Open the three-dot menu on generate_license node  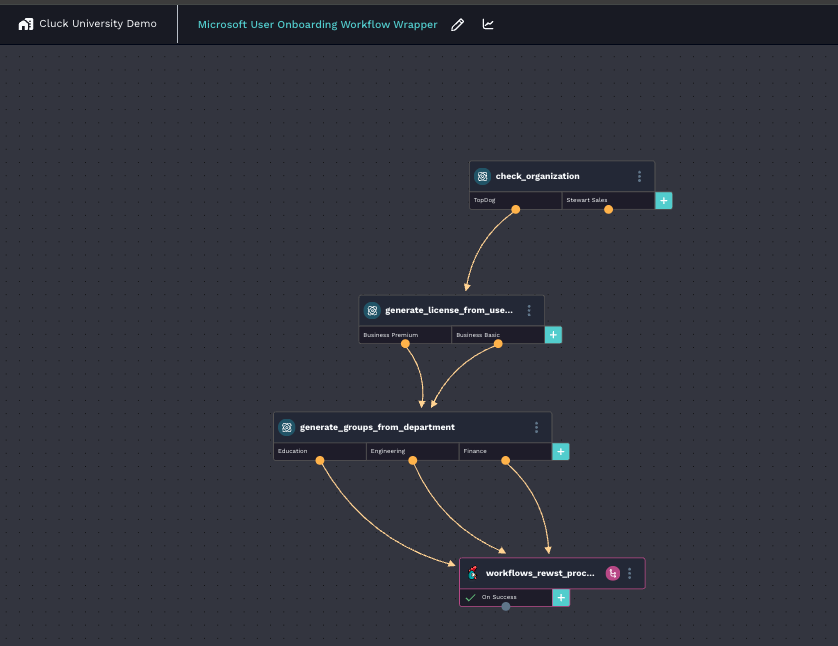pos(529,310)
